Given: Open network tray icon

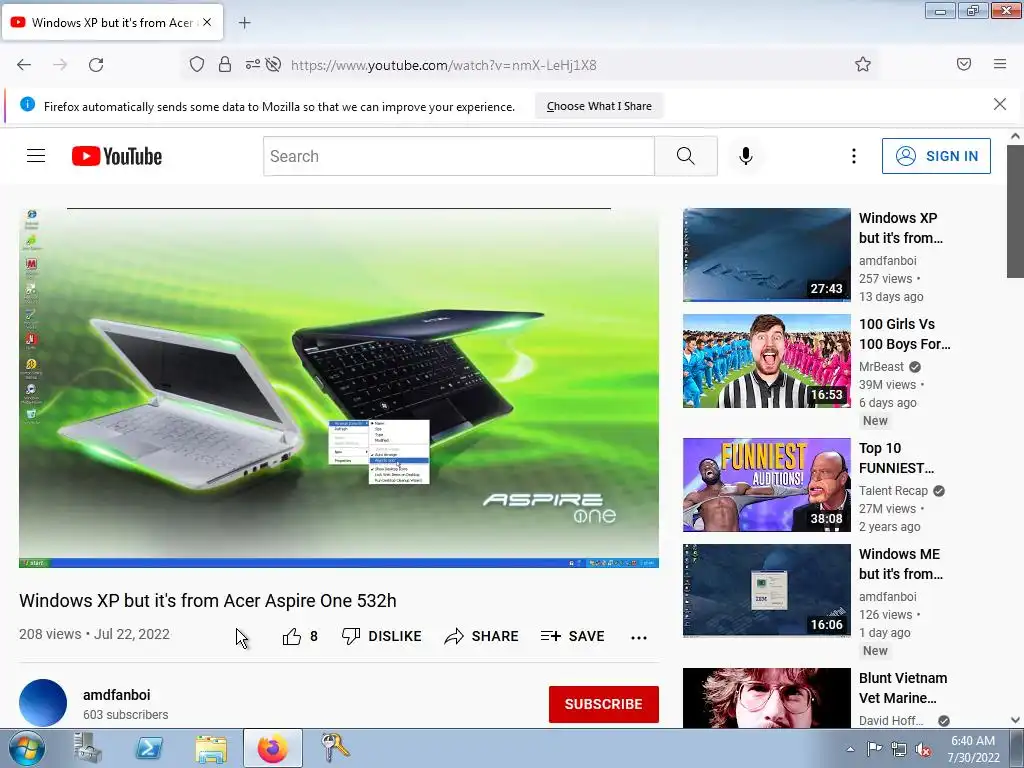Looking at the screenshot, I should pos(899,749).
